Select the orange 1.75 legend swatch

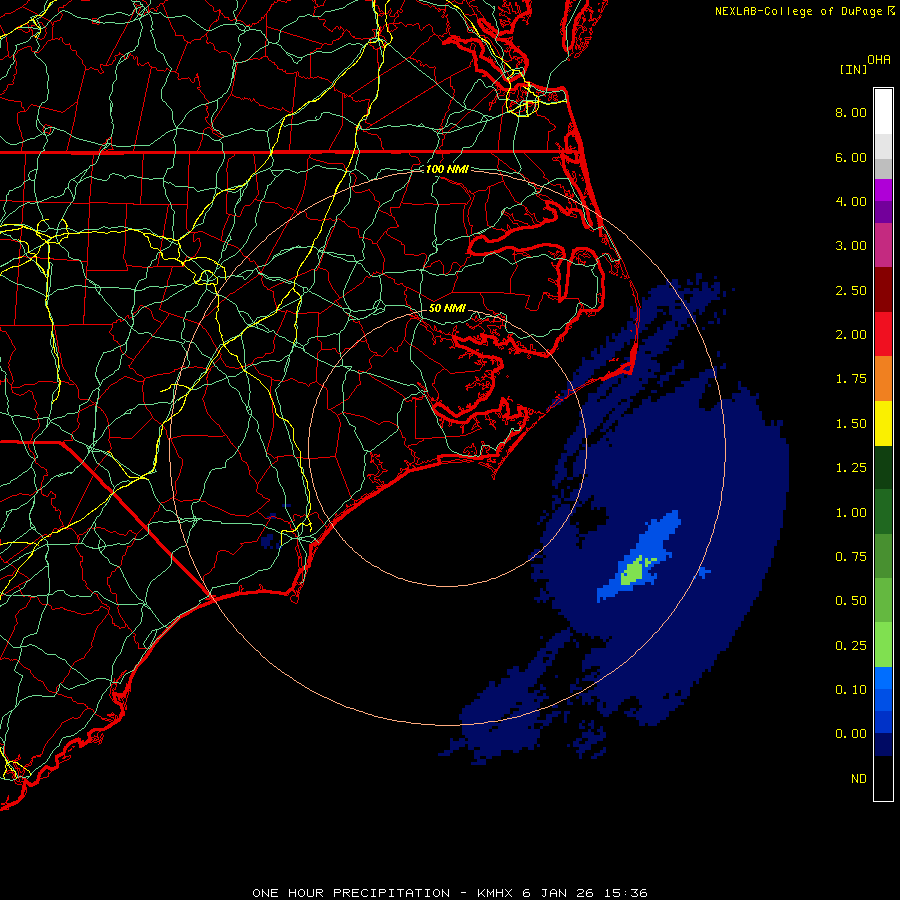(x=883, y=379)
